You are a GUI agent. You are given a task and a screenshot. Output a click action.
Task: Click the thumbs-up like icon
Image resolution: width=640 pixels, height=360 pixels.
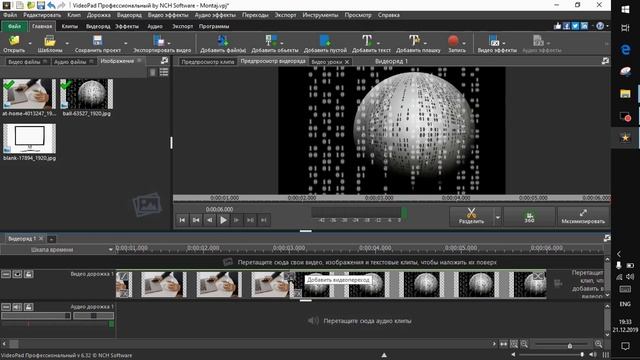[558, 26]
